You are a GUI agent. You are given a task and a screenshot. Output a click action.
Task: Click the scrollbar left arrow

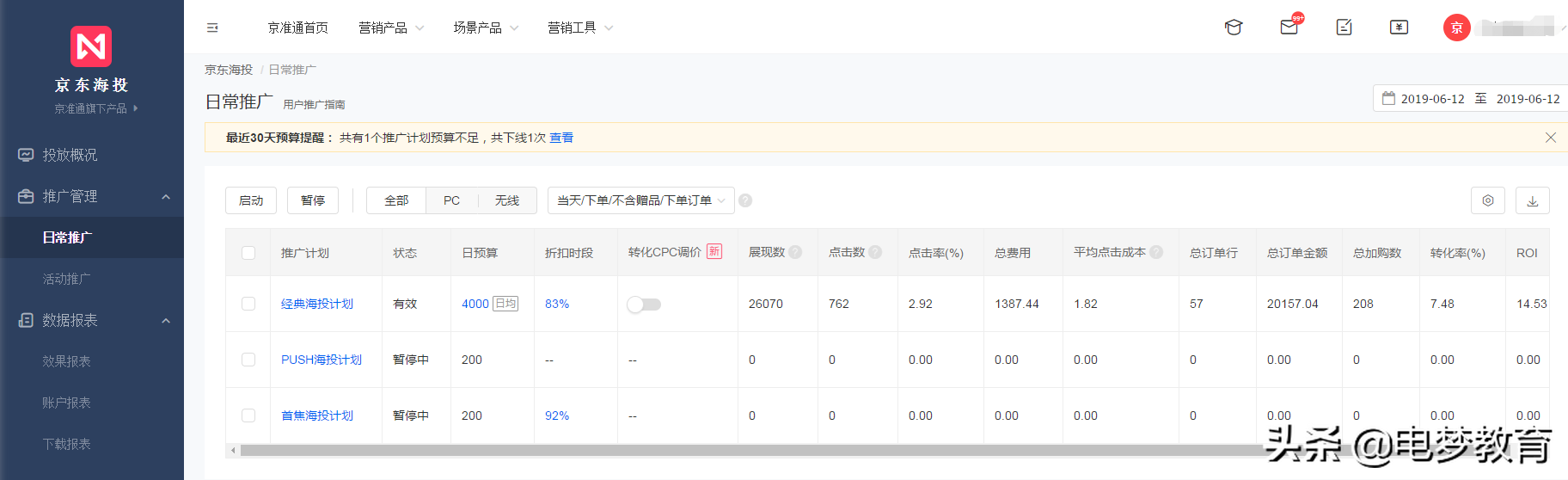click(x=233, y=451)
